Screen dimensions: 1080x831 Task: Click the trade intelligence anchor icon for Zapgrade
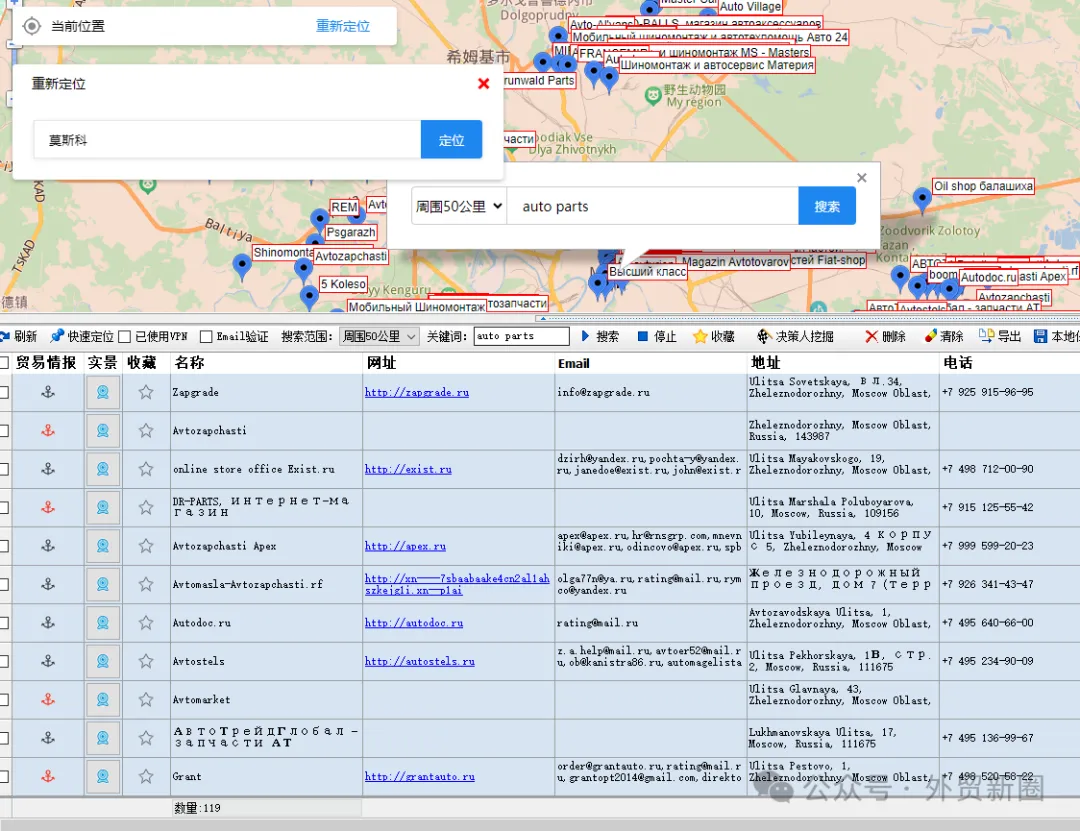pyautogui.click(x=48, y=392)
